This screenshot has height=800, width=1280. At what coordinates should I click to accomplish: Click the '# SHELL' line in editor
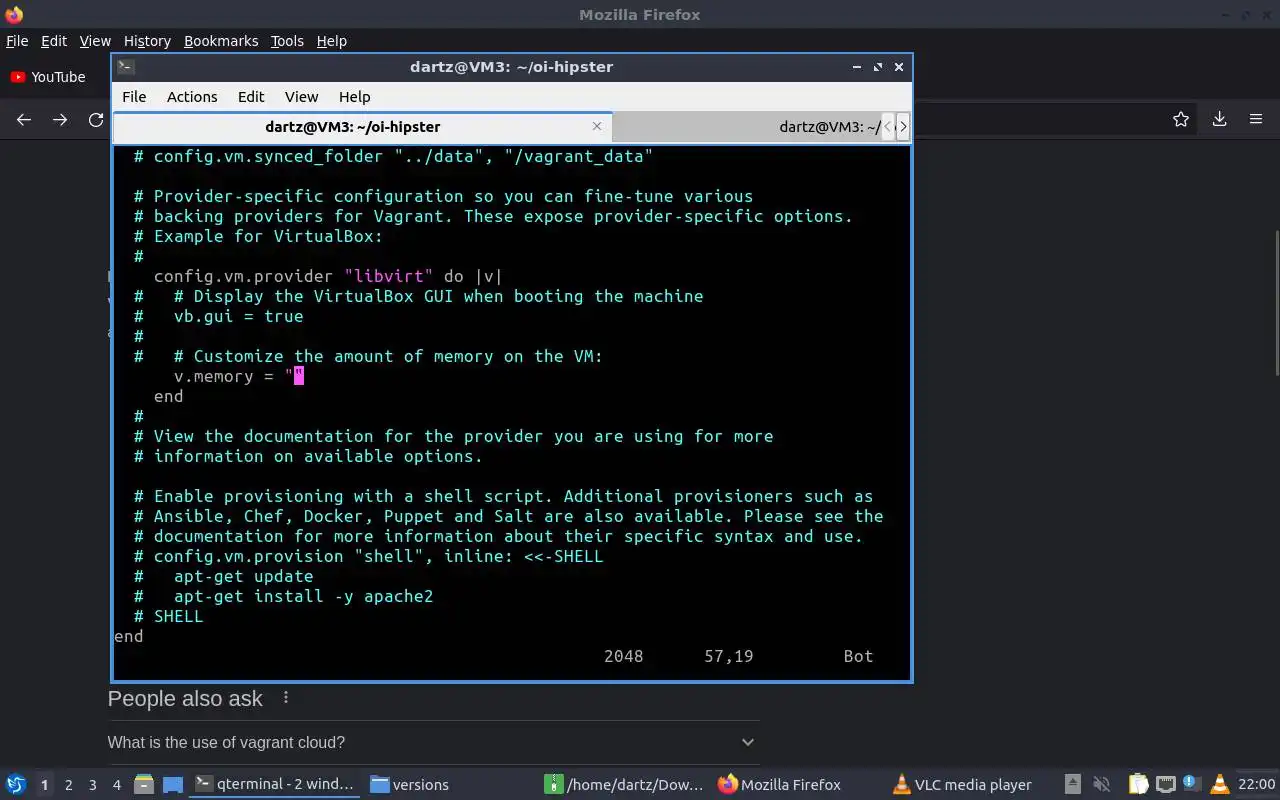[x=168, y=616]
